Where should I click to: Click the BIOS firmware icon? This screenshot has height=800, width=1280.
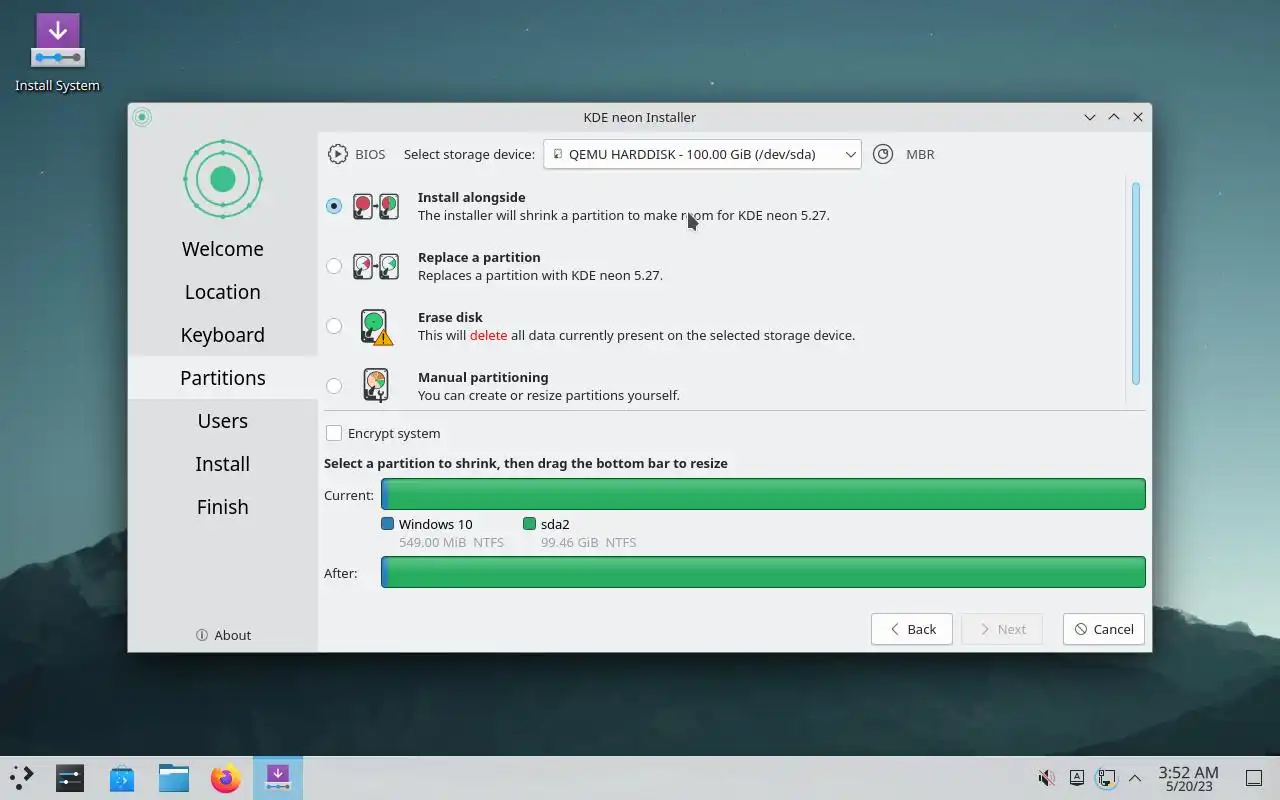point(338,154)
